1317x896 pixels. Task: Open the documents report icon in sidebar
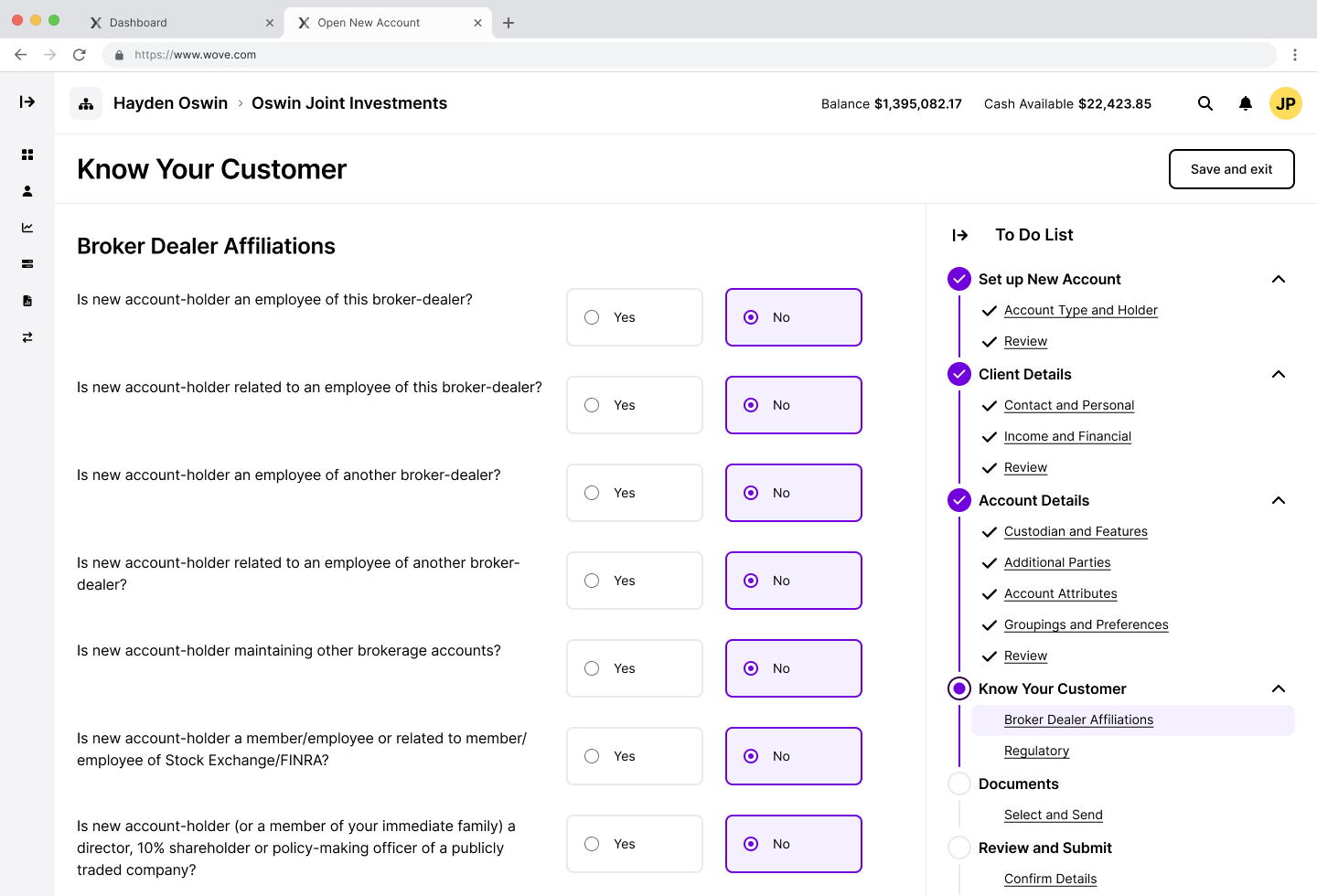point(27,301)
